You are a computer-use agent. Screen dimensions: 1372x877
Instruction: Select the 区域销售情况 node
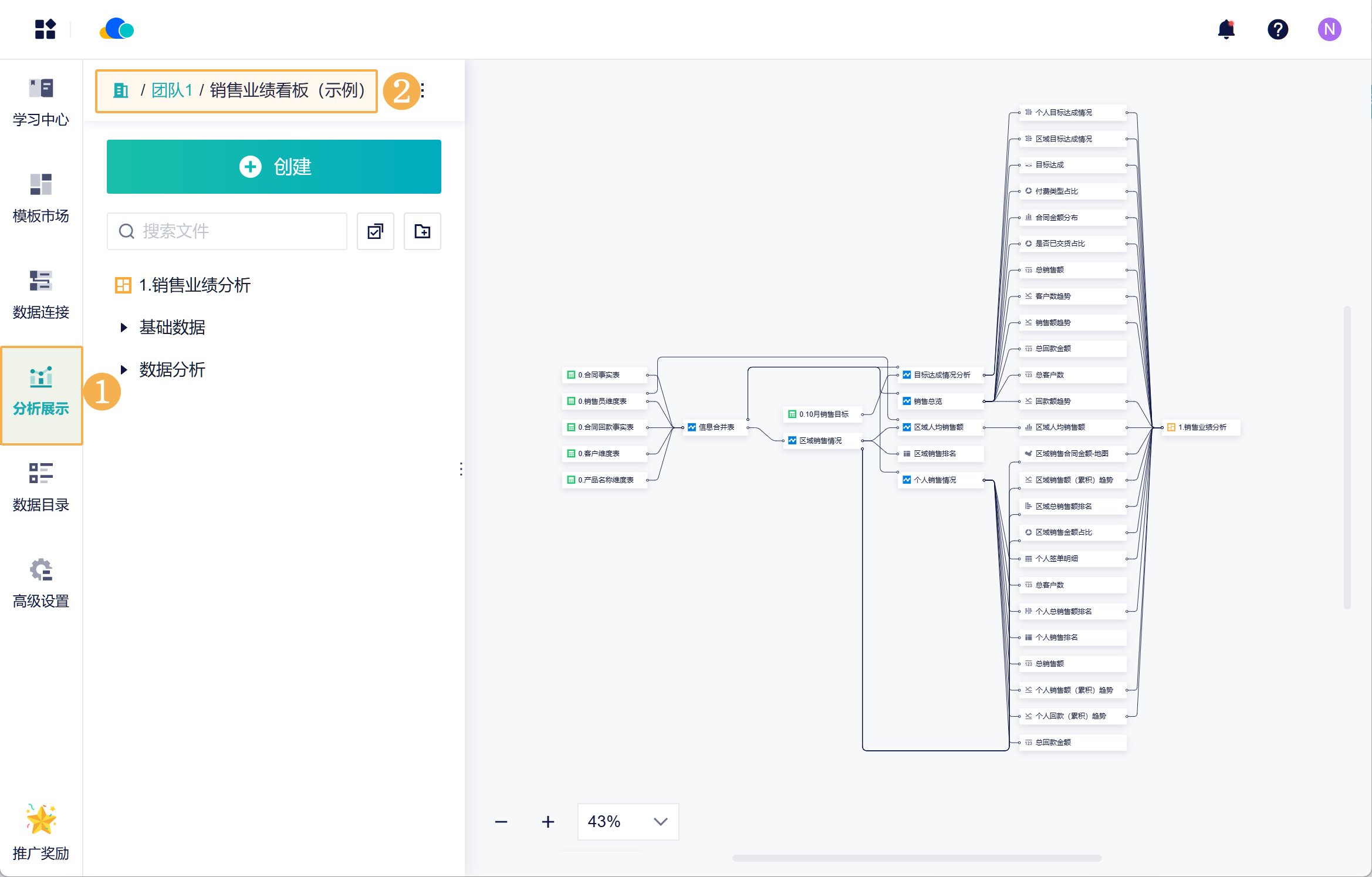tap(823, 441)
